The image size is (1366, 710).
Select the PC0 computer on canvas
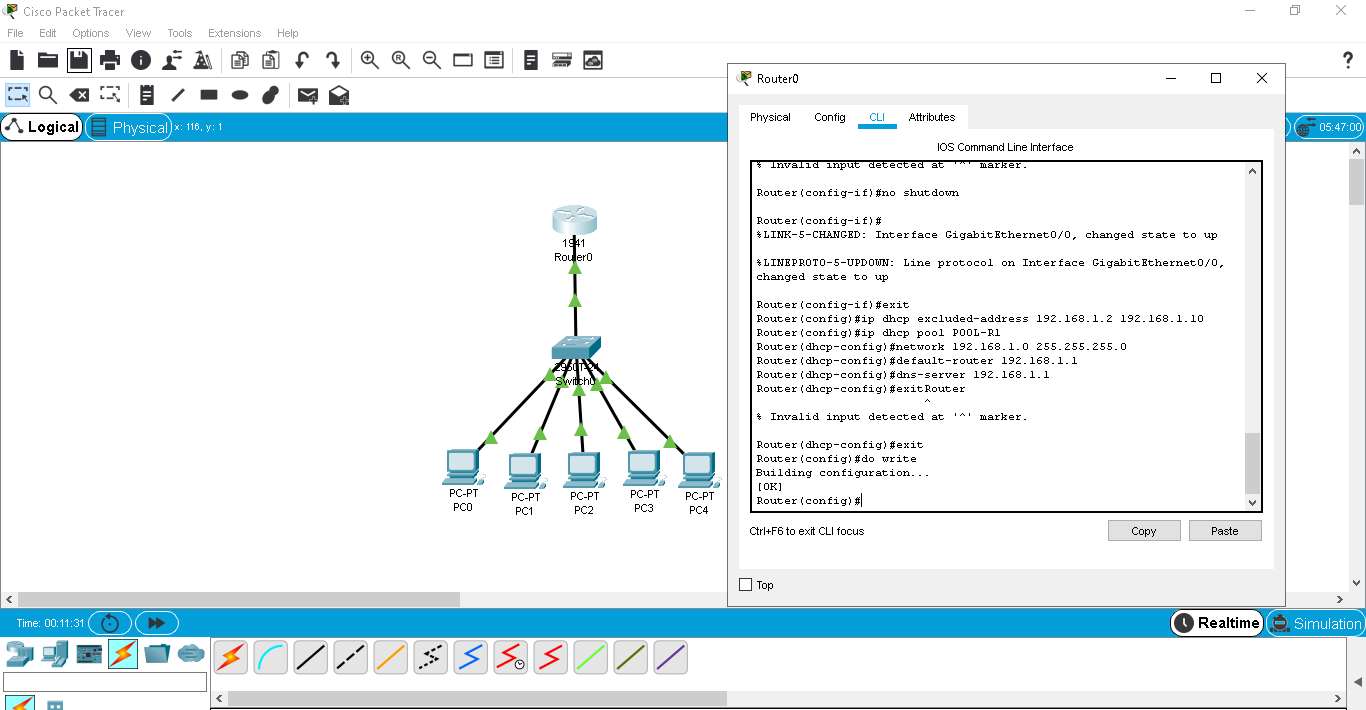(461, 467)
